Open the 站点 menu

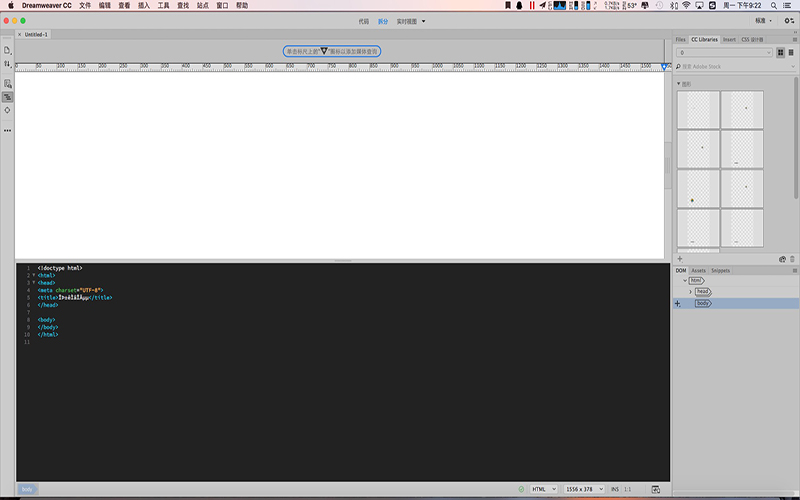click(x=203, y=6)
